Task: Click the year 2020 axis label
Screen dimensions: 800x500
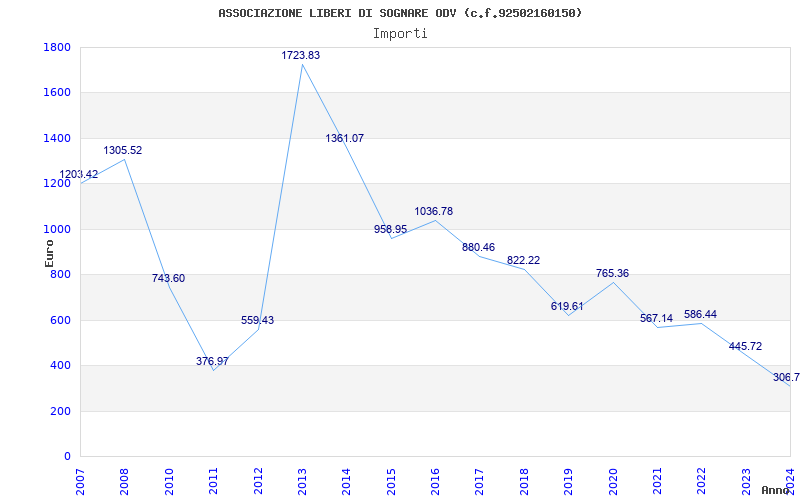Action: (613, 482)
